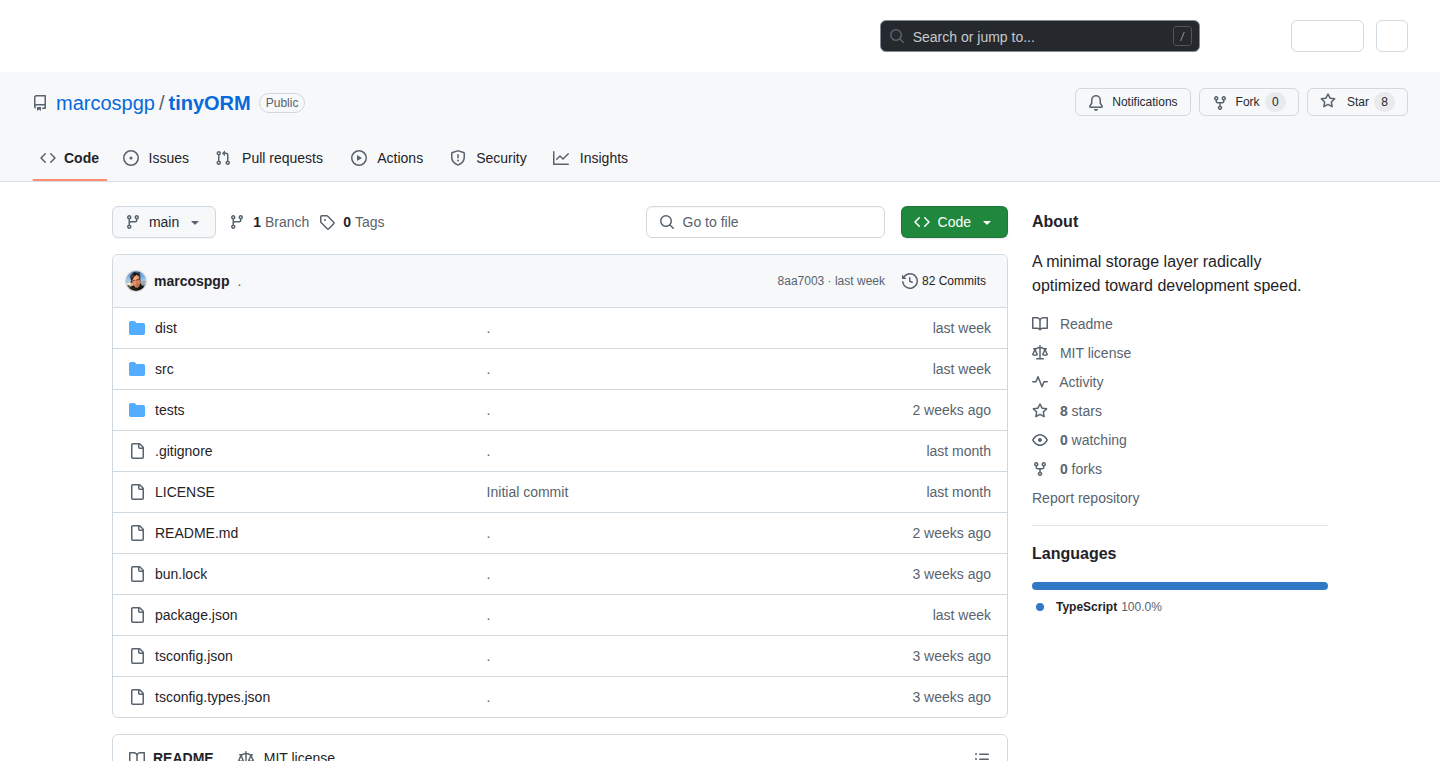Click marcospgp author name in commit row
This screenshot has width=1440, height=761.
[191, 281]
